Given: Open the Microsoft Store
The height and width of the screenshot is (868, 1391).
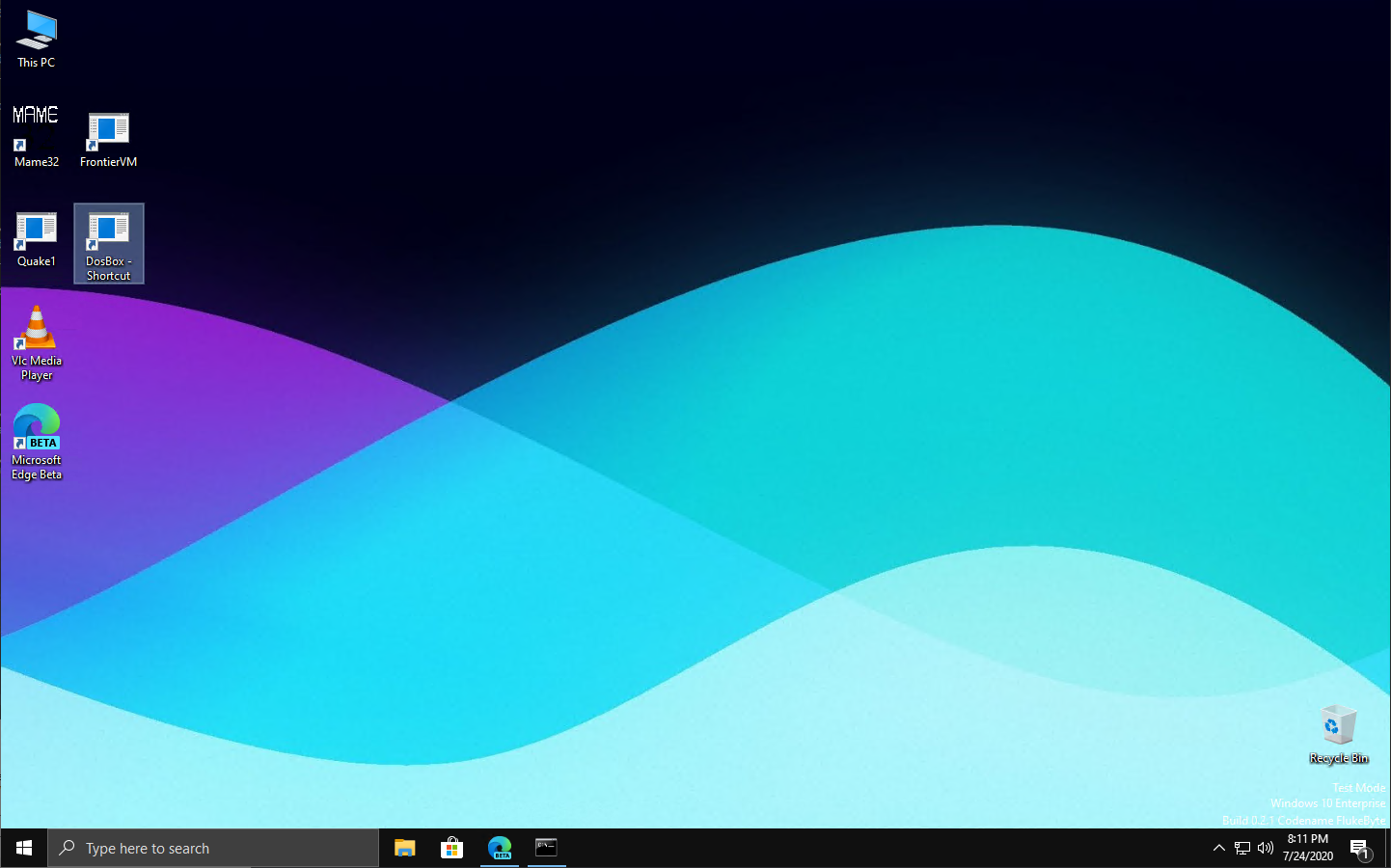Looking at the screenshot, I should coord(451,848).
